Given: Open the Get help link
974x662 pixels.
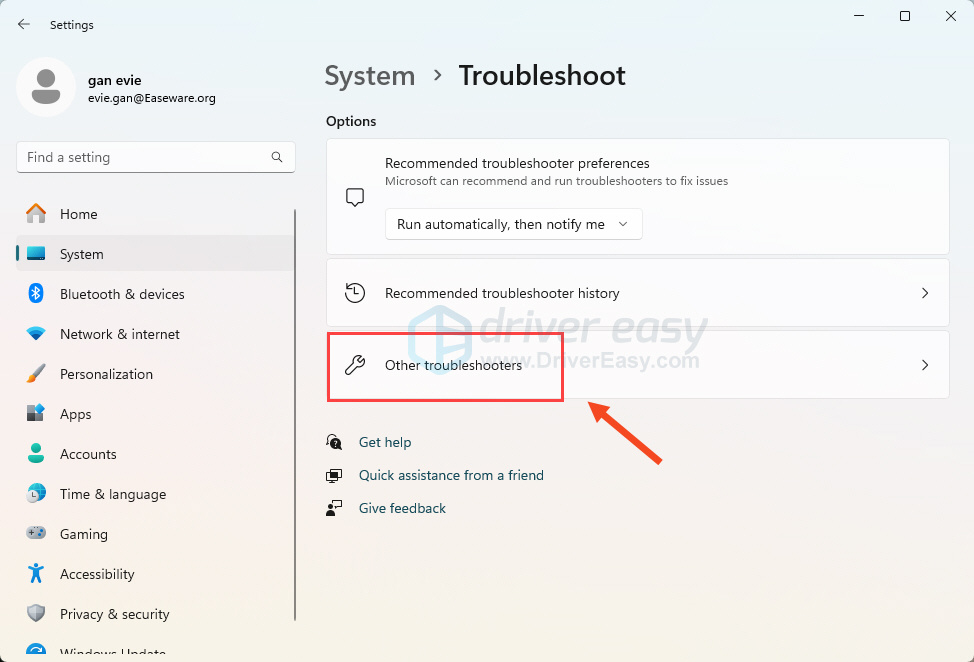Looking at the screenshot, I should click(x=385, y=442).
